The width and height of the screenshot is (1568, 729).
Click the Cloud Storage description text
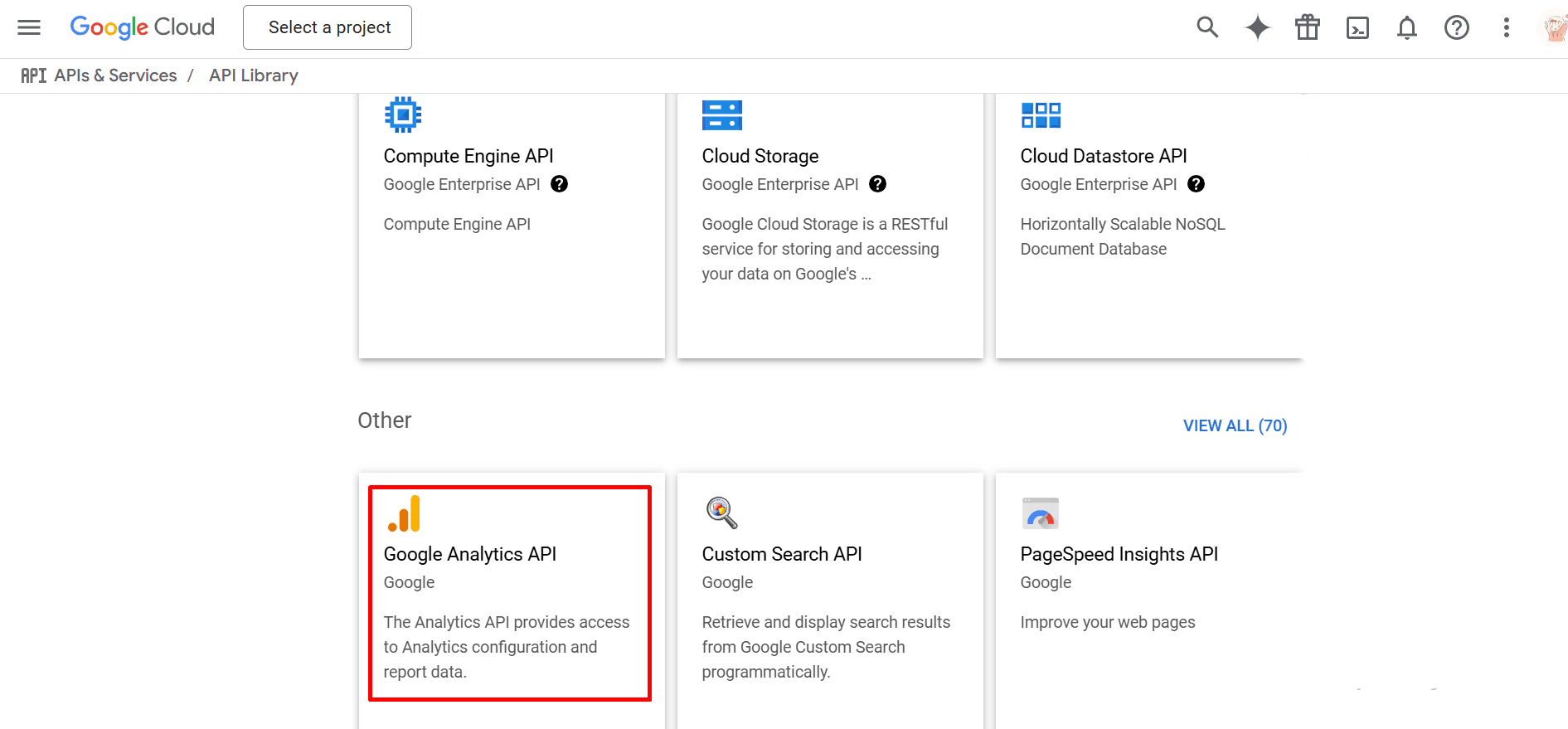pyautogui.click(x=825, y=249)
